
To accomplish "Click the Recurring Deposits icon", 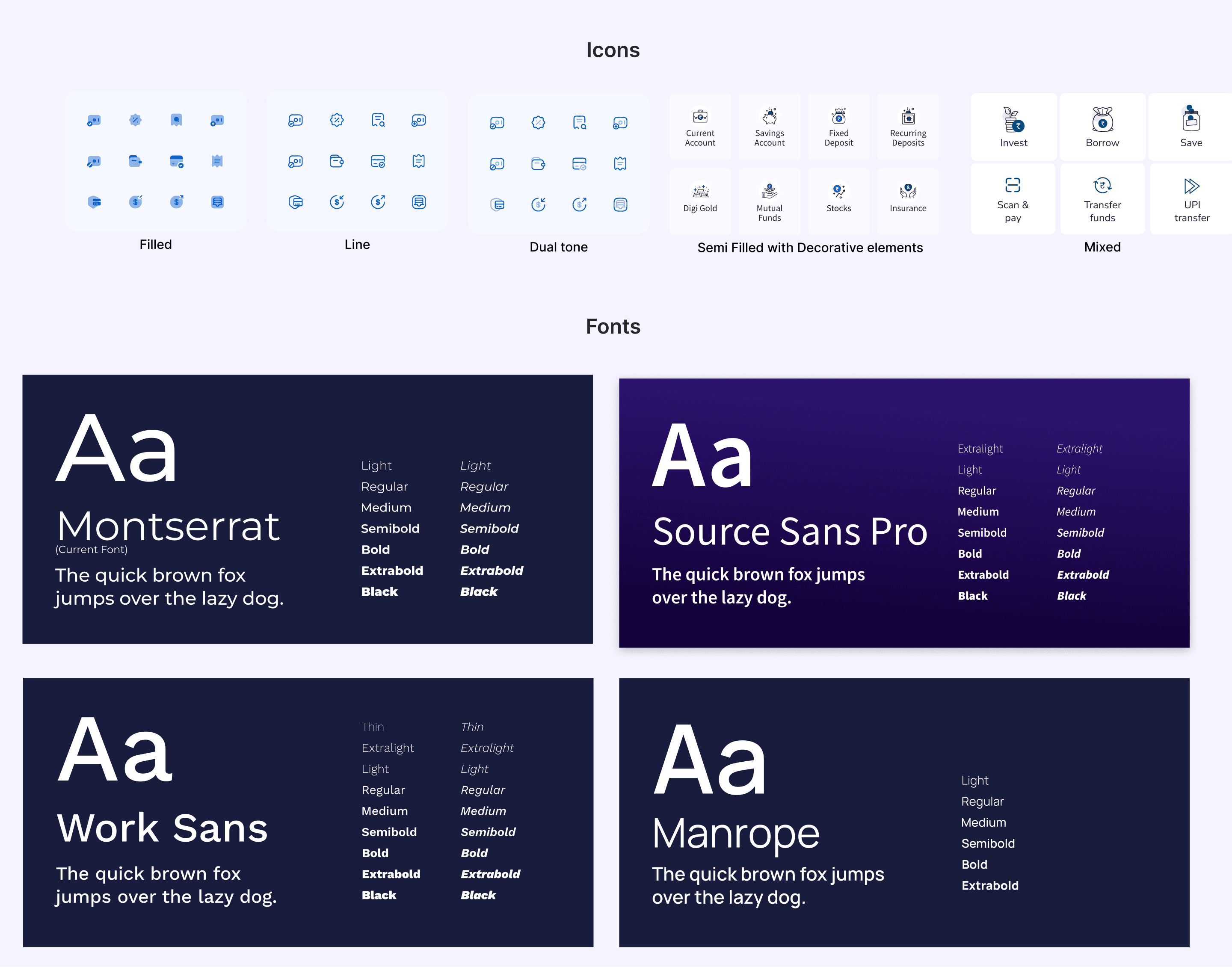I will tap(908, 117).
